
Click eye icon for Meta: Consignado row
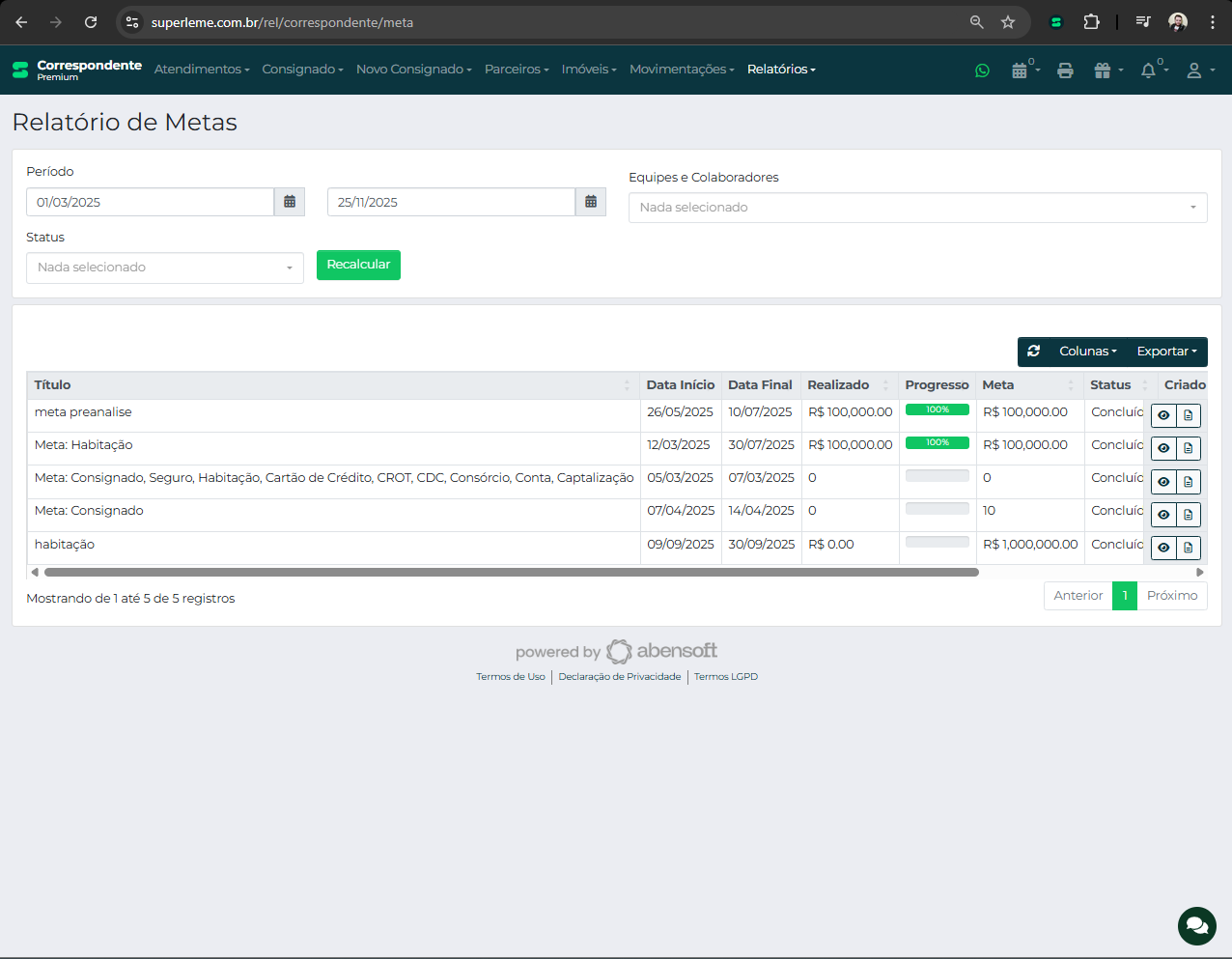(x=1163, y=515)
